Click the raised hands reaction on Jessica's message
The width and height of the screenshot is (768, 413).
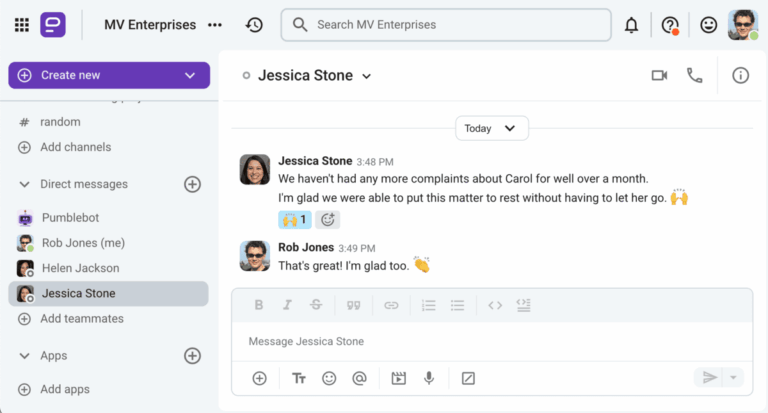pyautogui.click(x=295, y=220)
